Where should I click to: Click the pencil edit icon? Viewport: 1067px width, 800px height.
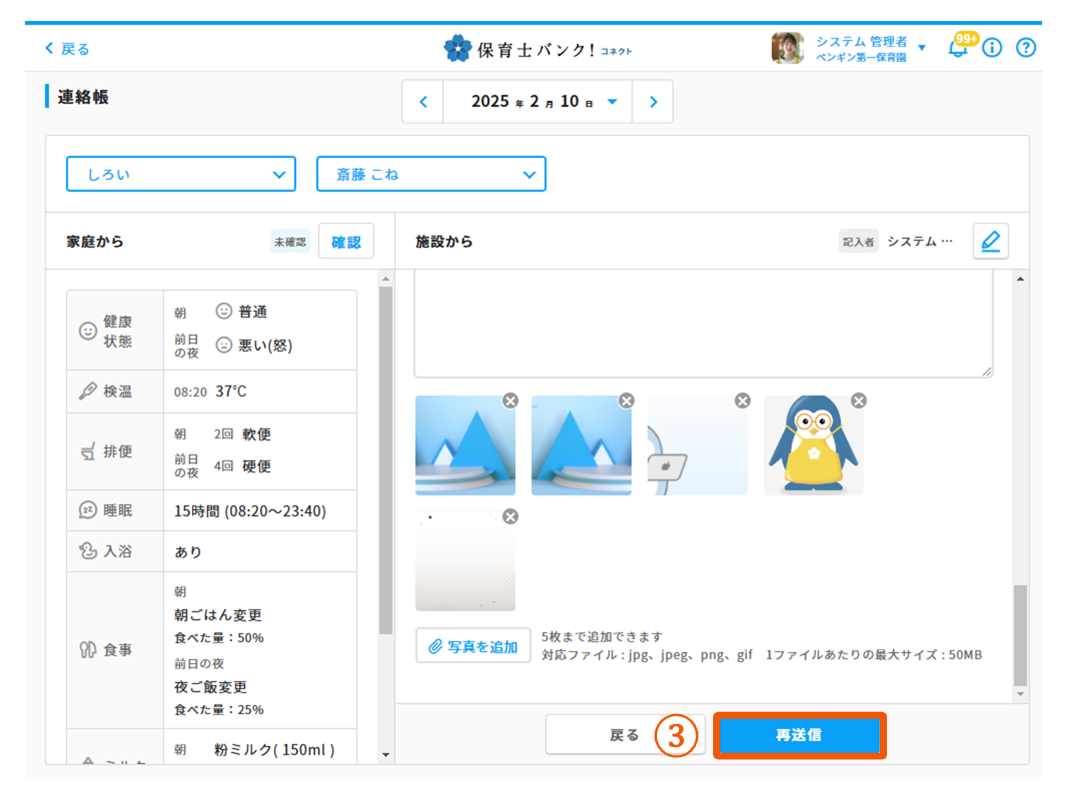pyautogui.click(x=990, y=241)
